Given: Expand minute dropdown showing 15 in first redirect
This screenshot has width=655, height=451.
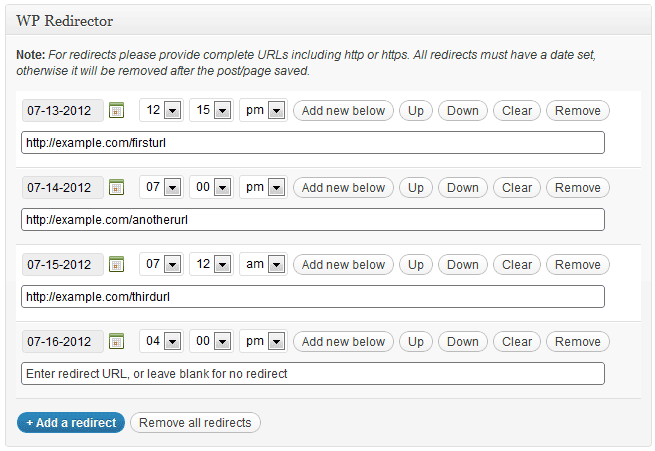Looking at the screenshot, I should pos(211,110).
